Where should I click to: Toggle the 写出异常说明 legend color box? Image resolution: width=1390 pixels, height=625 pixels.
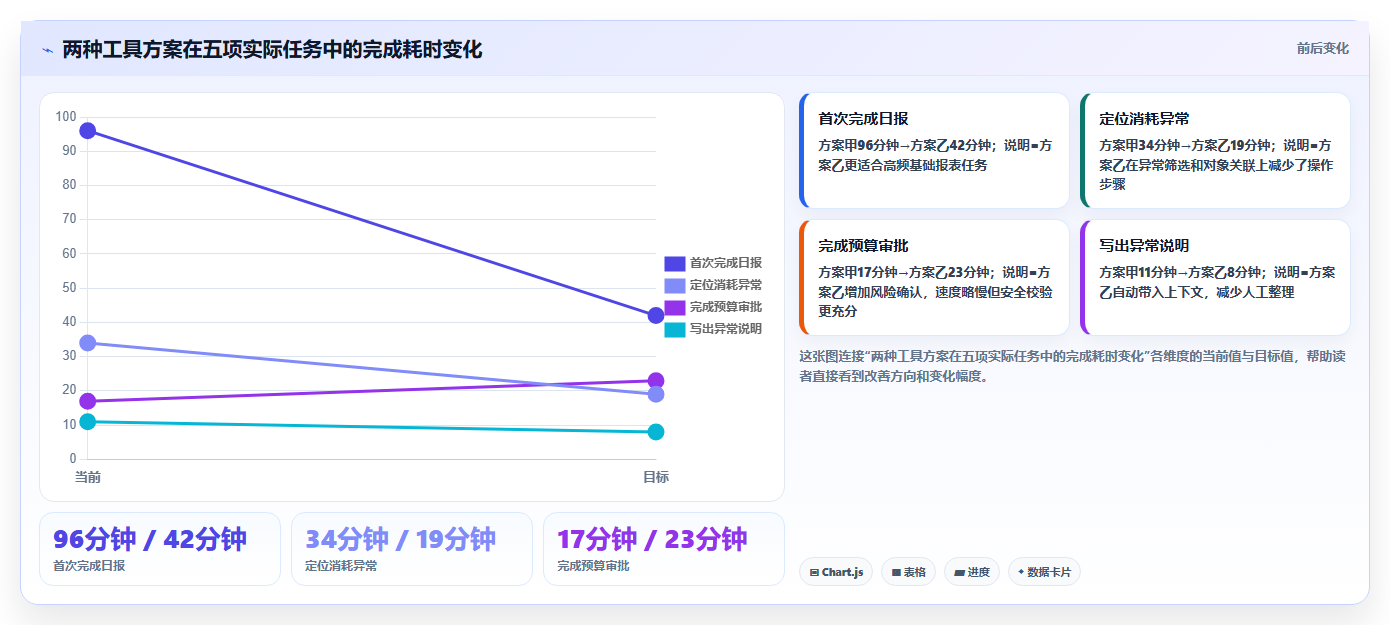pos(675,329)
